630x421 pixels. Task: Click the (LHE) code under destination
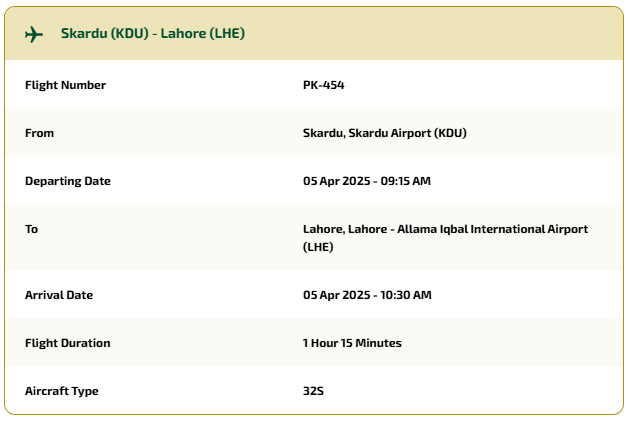[x=318, y=247]
